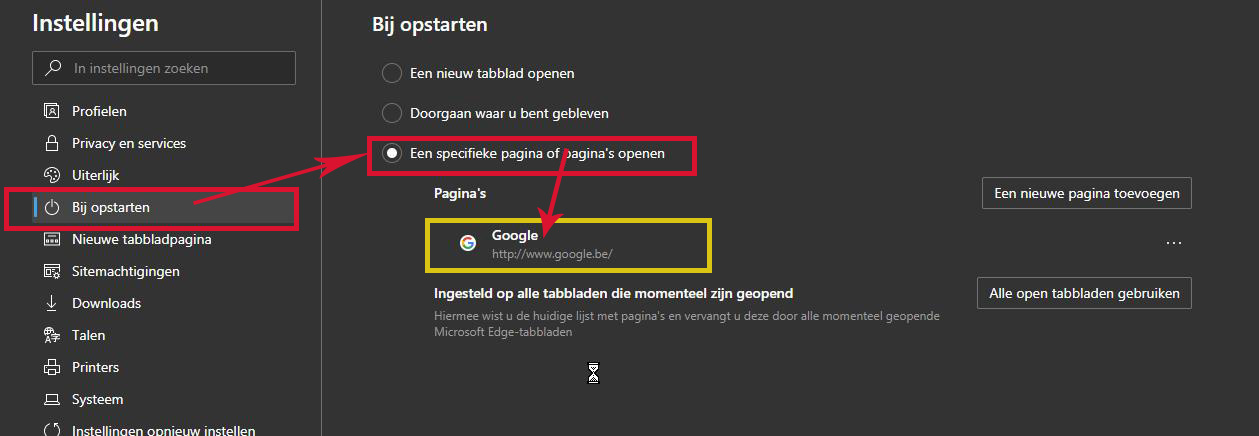Click the Uiterlijk palette icon
Screen dimensions: 1259x436
[52, 175]
